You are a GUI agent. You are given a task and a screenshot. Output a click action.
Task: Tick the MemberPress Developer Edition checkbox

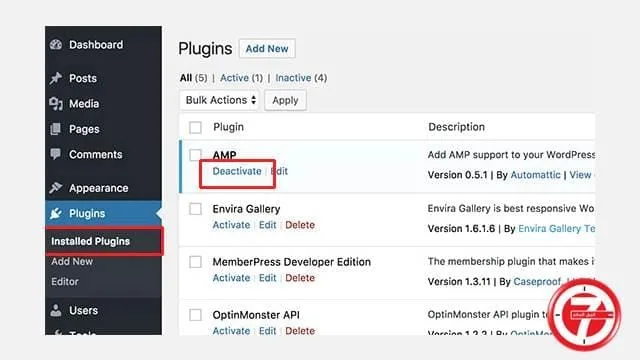(195, 262)
